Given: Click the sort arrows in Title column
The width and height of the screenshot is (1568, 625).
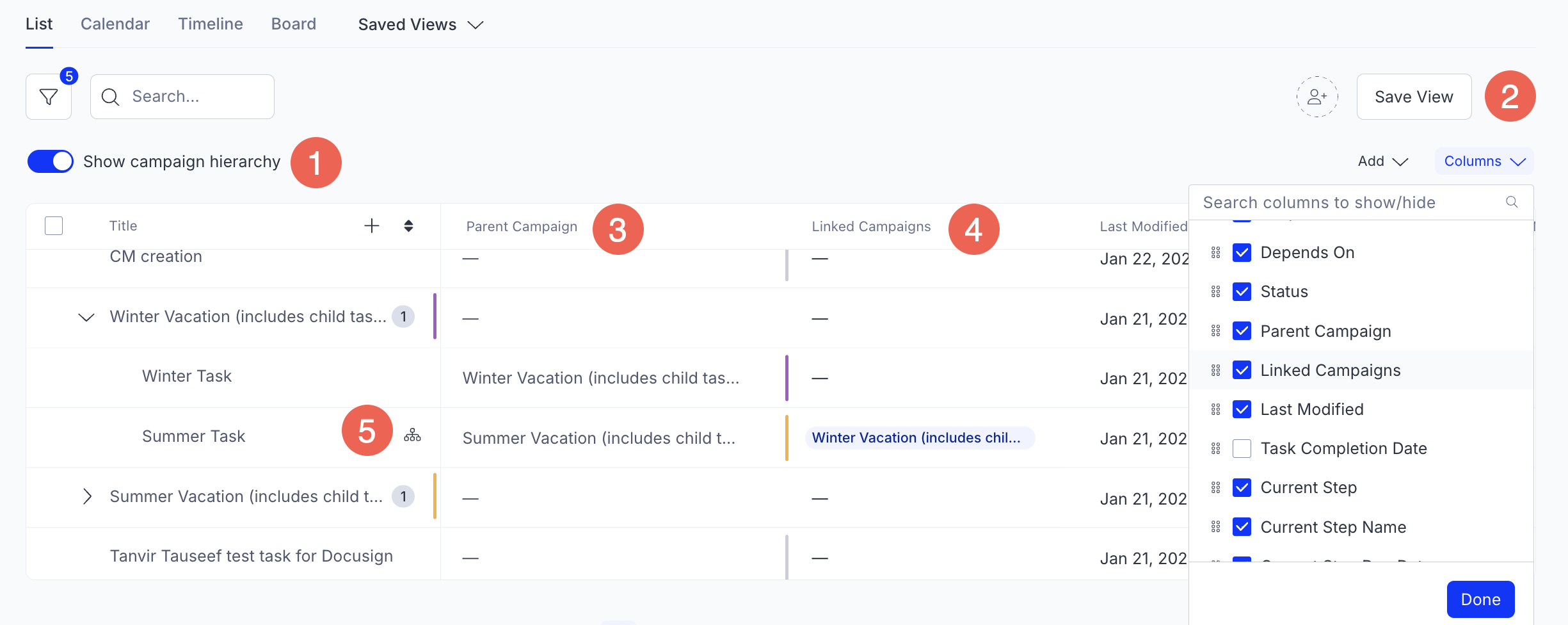Looking at the screenshot, I should (x=408, y=226).
